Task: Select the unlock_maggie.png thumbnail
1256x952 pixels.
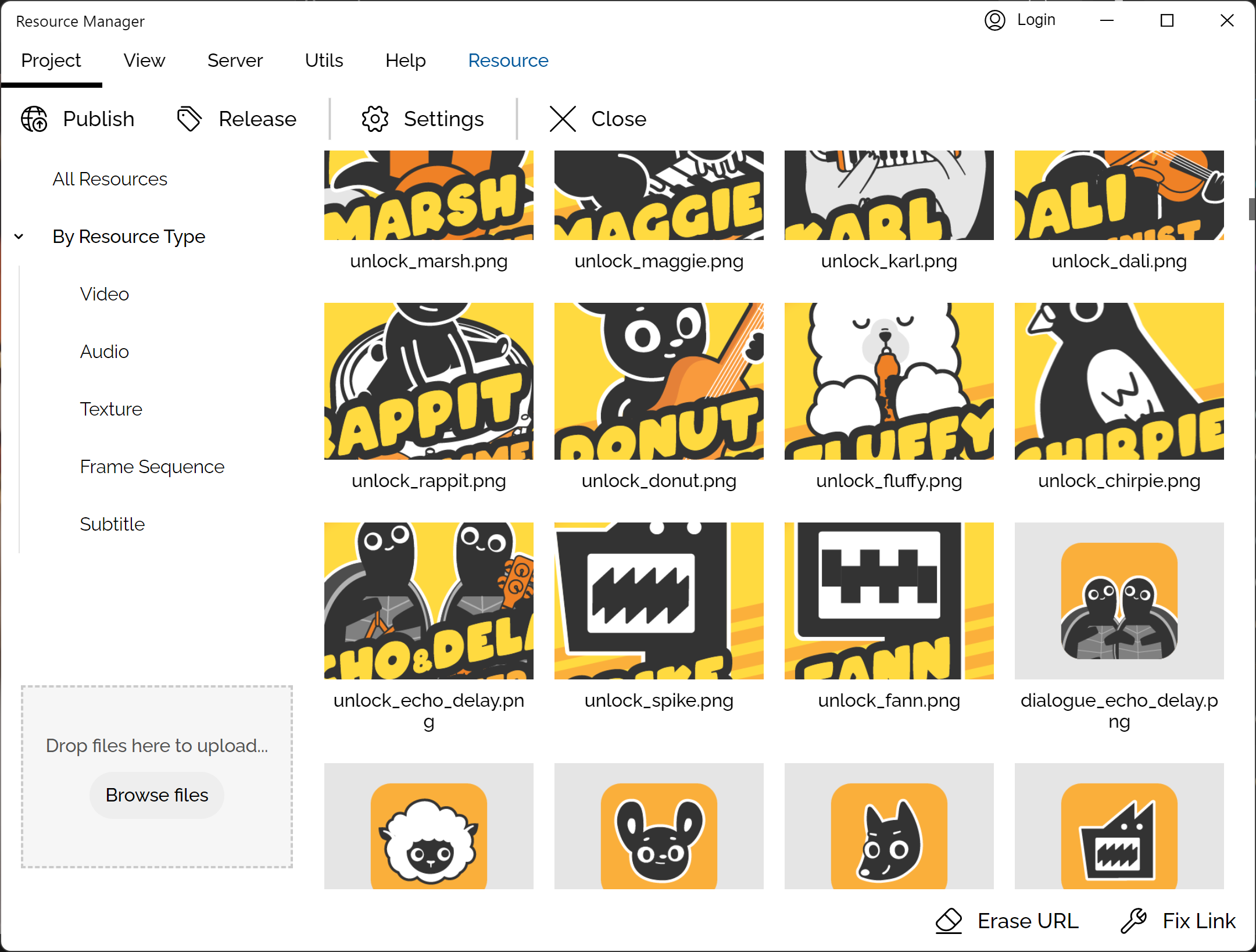Action: (x=659, y=195)
